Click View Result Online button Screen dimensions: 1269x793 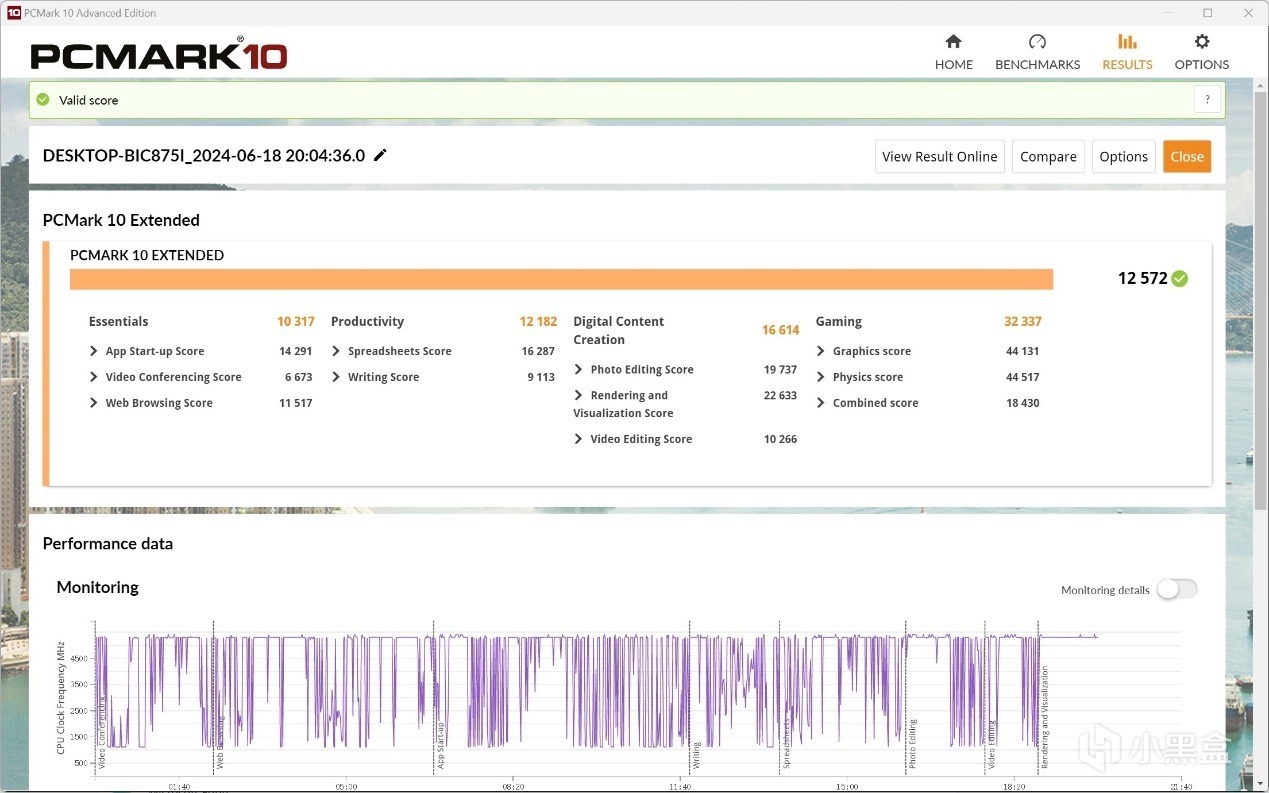click(x=939, y=156)
